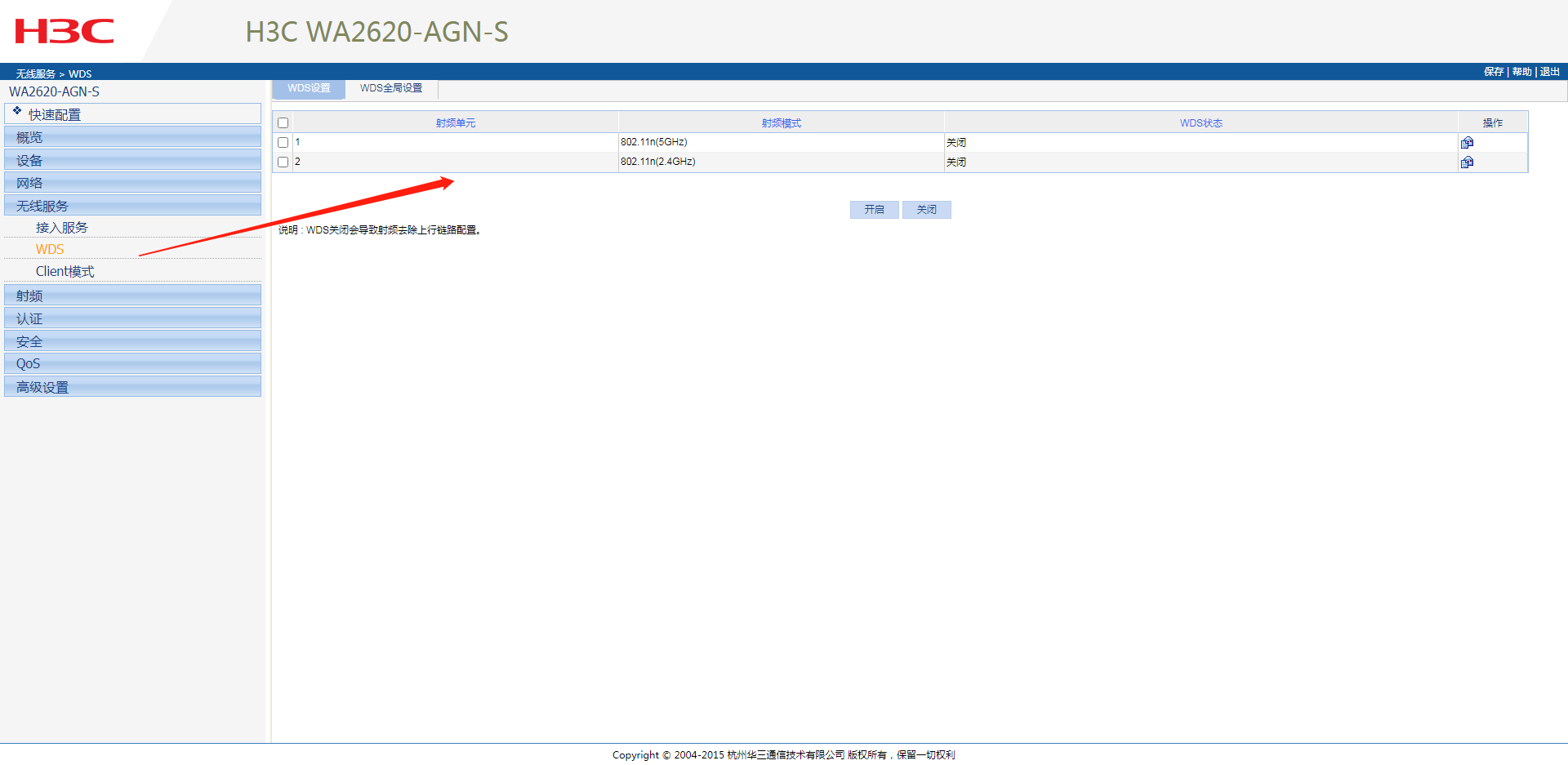Check the box for radio unit 1
Viewport: 1568px width, 765px height.
pos(283,142)
